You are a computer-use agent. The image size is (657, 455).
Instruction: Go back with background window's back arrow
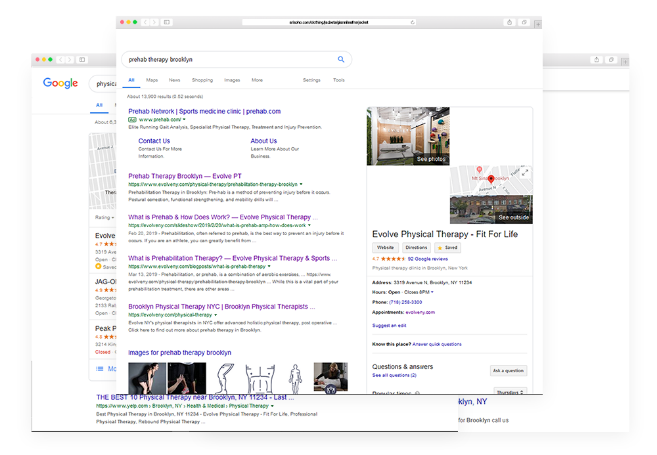[61, 59]
